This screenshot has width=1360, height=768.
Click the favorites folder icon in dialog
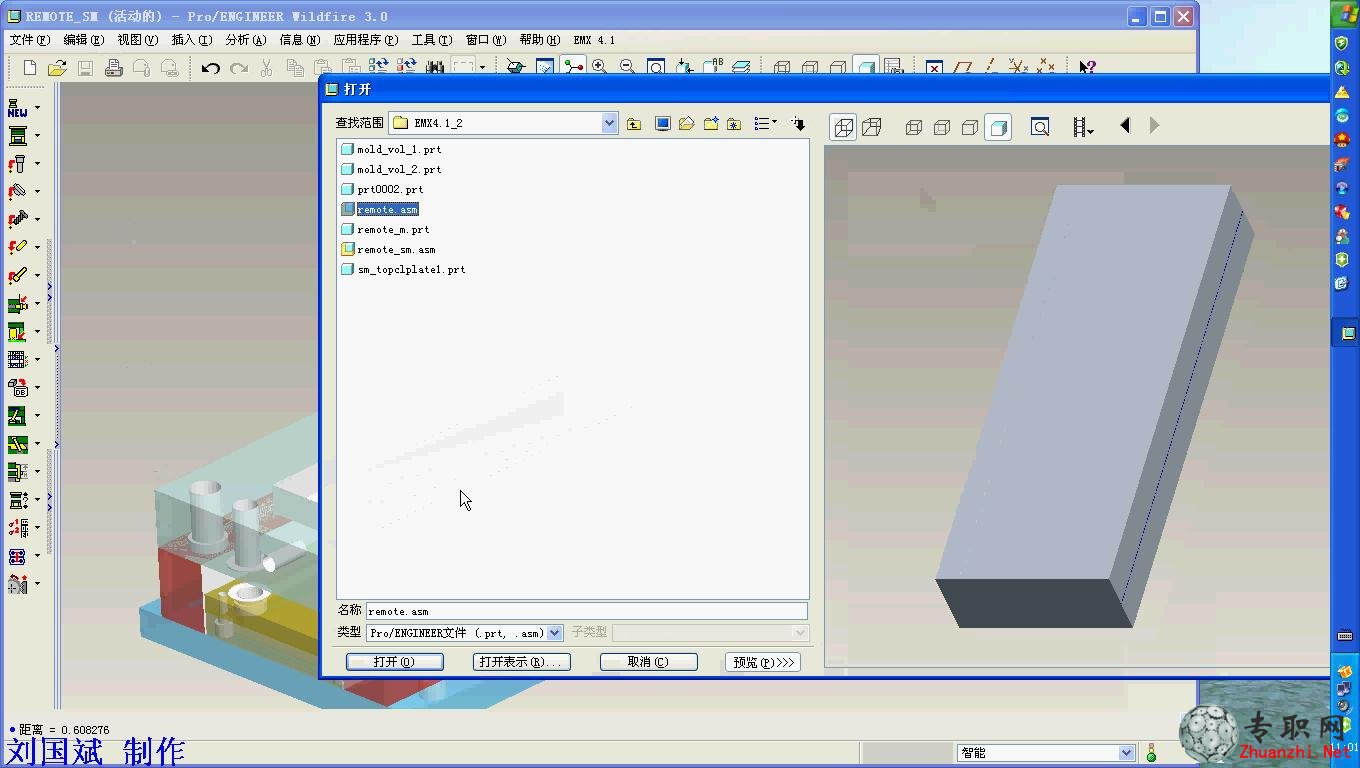click(x=735, y=124)
